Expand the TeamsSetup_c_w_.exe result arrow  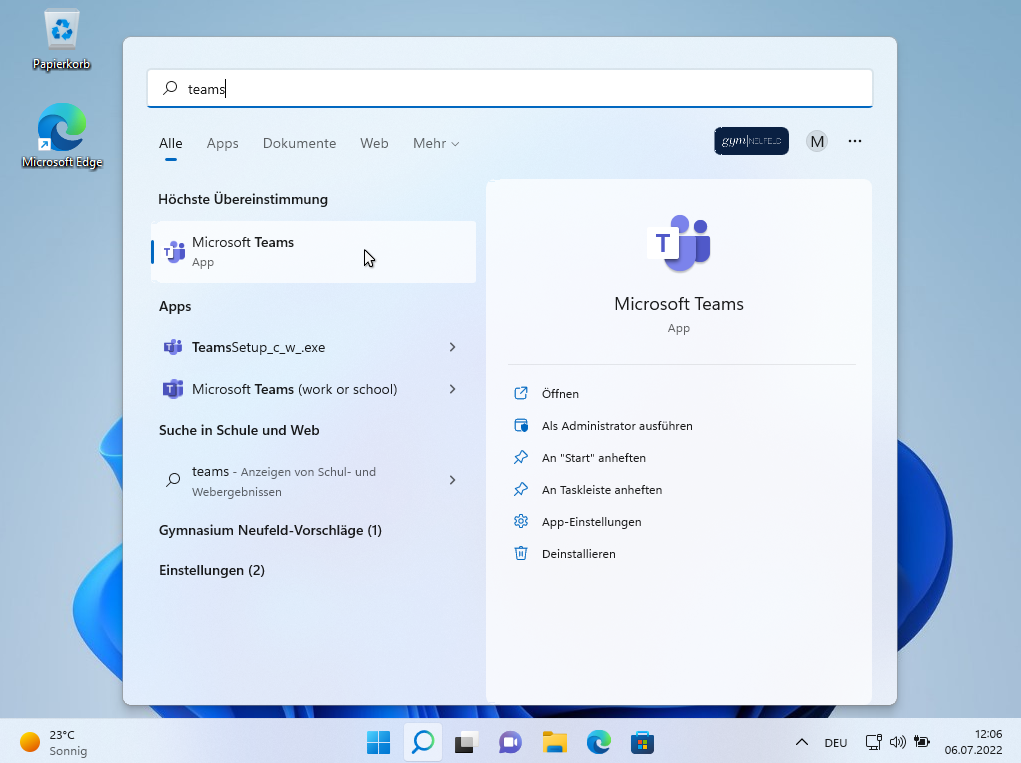click(452, 347)
